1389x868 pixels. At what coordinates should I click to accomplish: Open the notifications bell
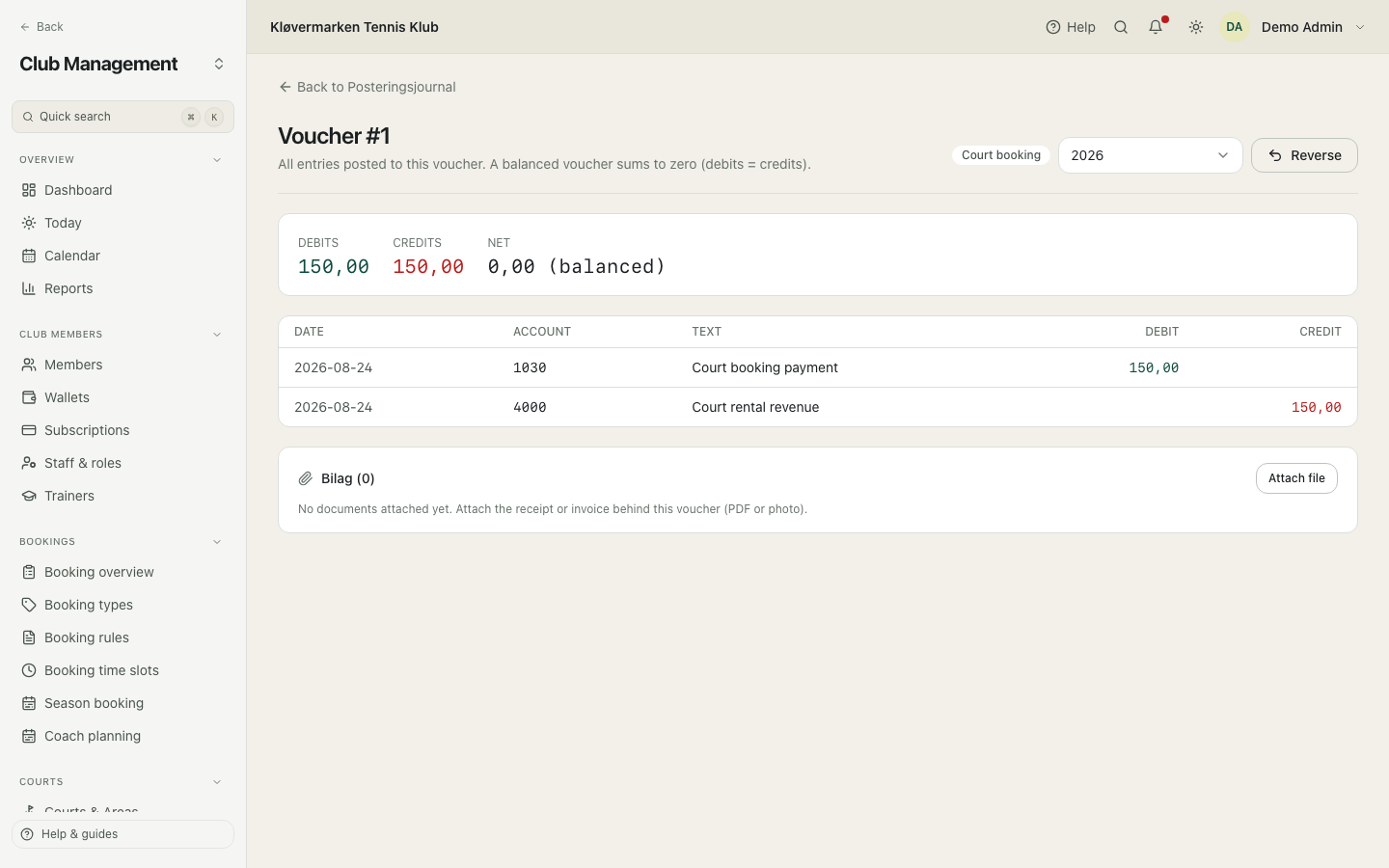[x=1156, y=27]
